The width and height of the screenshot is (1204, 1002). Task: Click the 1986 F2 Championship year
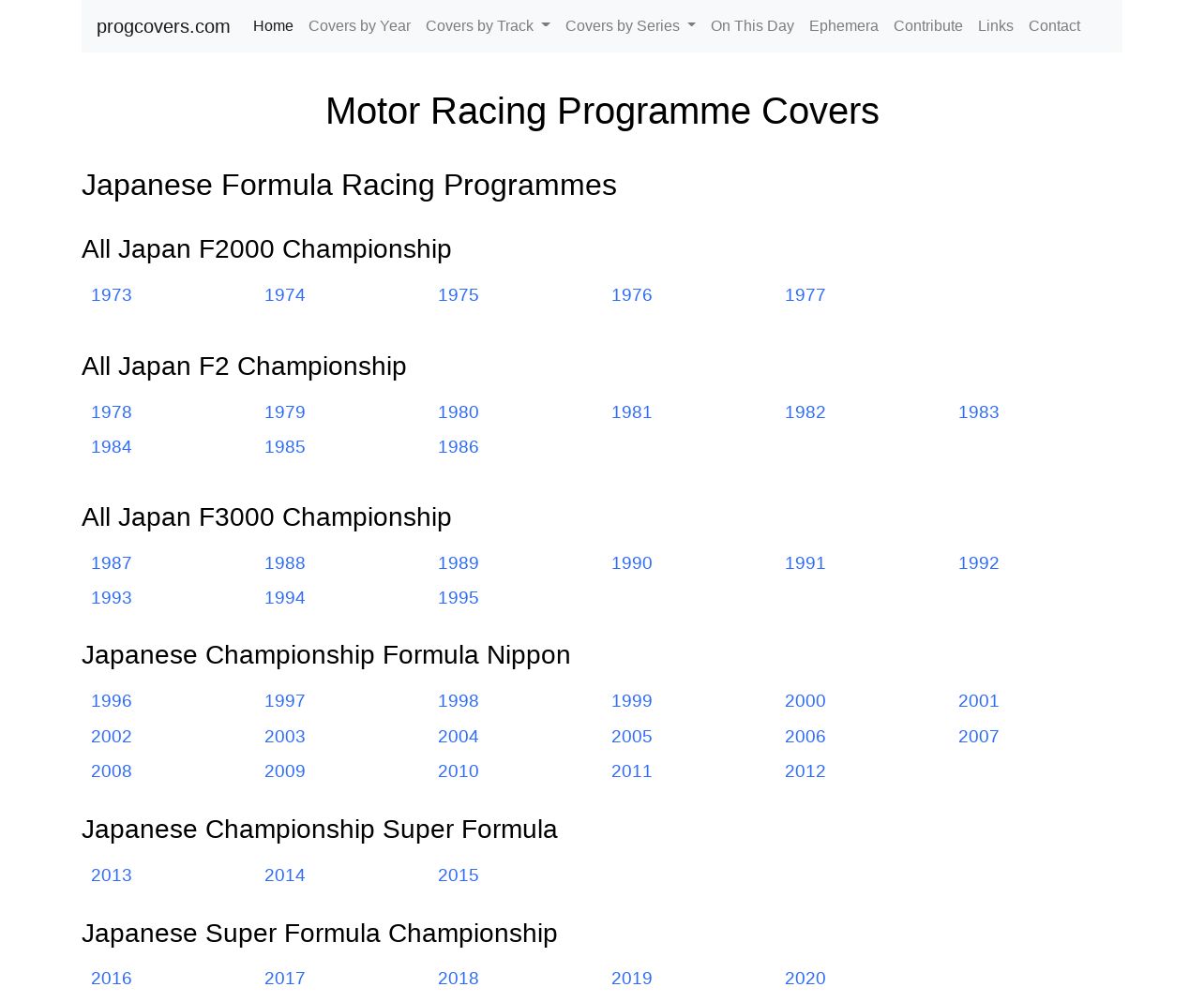(458, 447)
